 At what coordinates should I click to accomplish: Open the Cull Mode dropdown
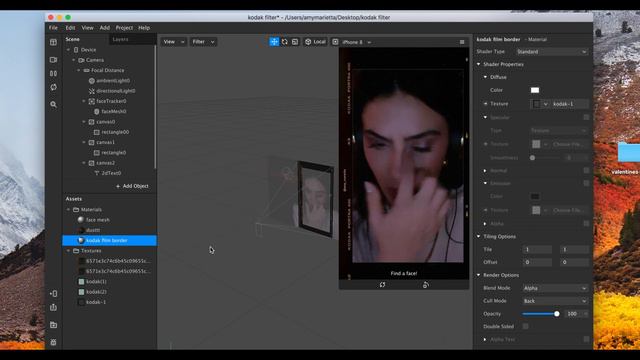pos(555,301)
